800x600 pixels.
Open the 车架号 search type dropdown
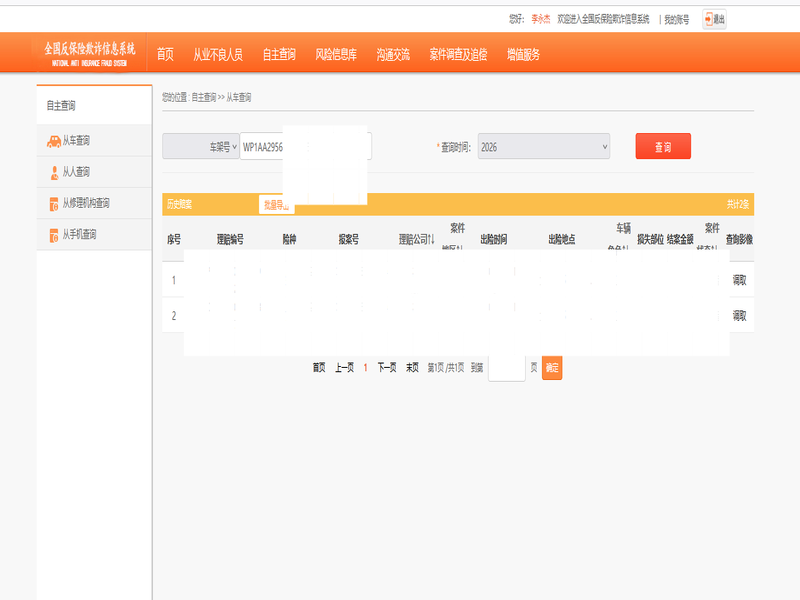coord(201,146)
